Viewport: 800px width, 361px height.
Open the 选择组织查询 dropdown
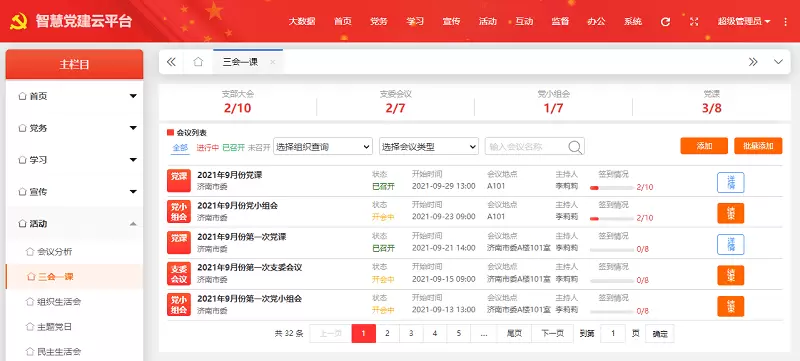[x=323, y=147]
